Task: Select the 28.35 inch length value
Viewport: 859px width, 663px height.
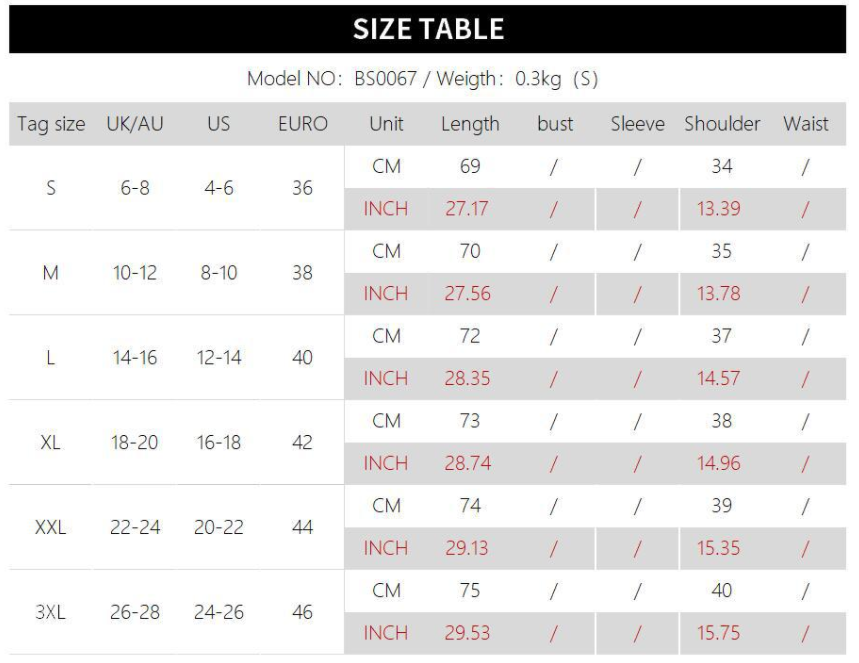Action: point(469,379)
